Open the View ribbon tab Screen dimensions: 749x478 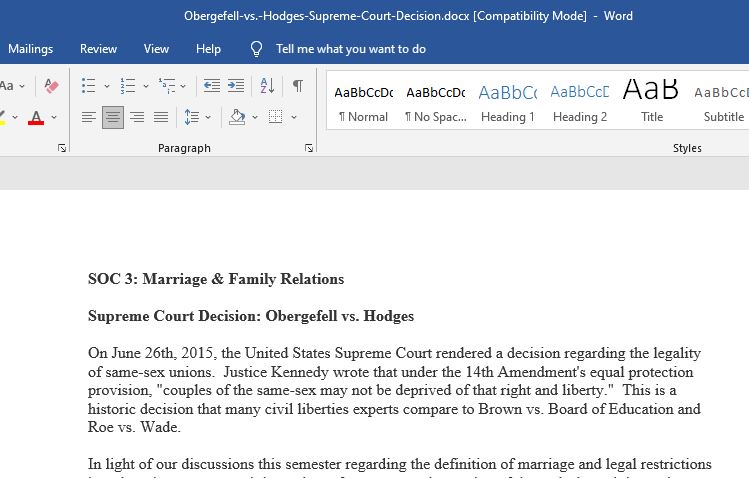(x=156, y=49)
